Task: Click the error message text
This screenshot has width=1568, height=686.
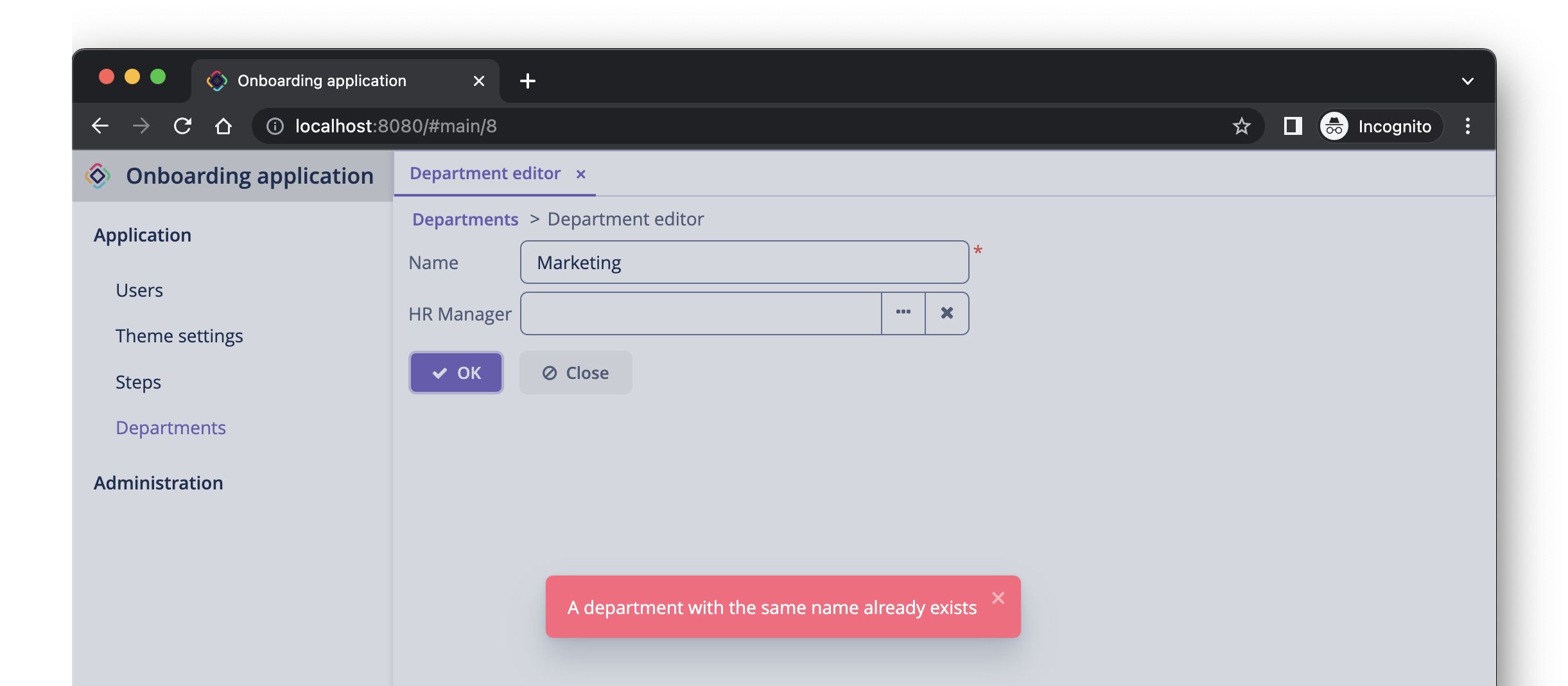Action: pyautogui.click(x=772, y=608)
